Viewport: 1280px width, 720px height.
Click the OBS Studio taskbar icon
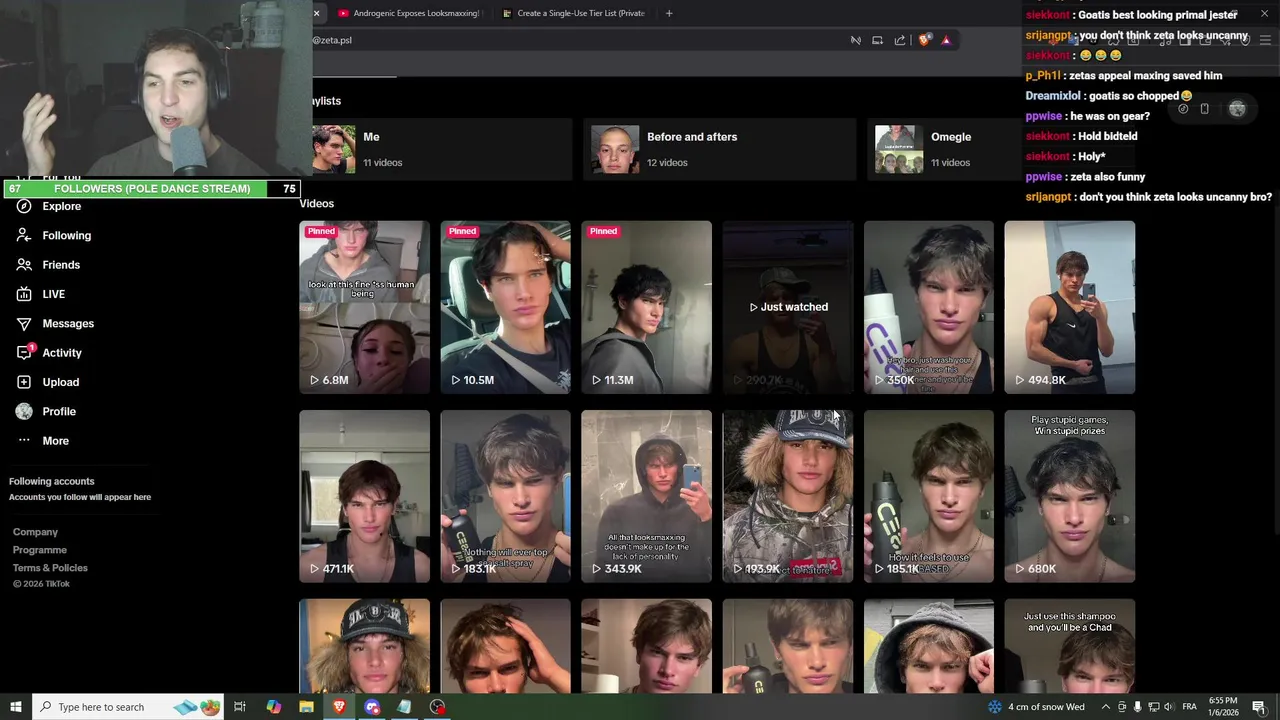point(438,707)
